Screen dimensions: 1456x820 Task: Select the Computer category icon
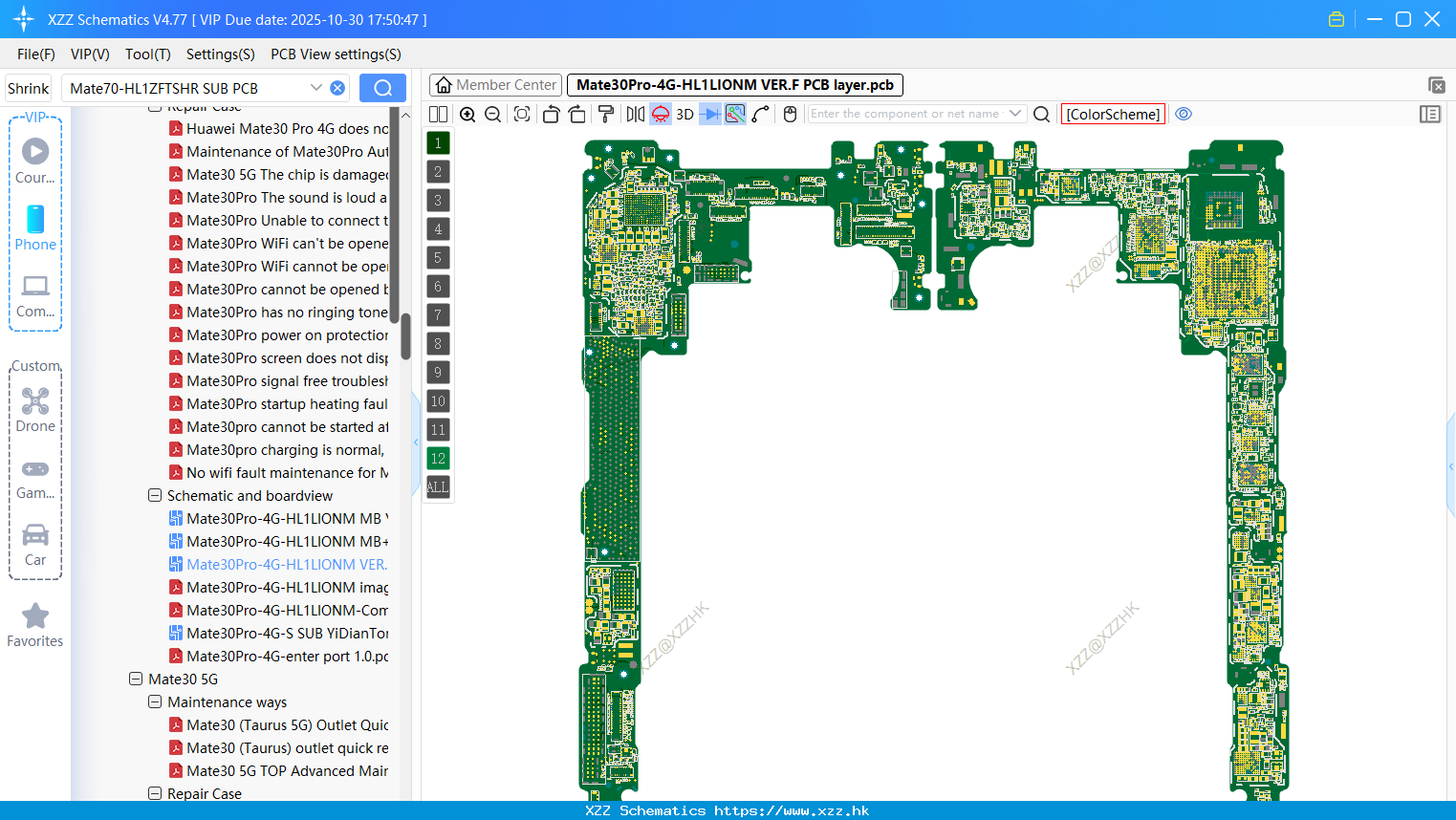point(35,295)
